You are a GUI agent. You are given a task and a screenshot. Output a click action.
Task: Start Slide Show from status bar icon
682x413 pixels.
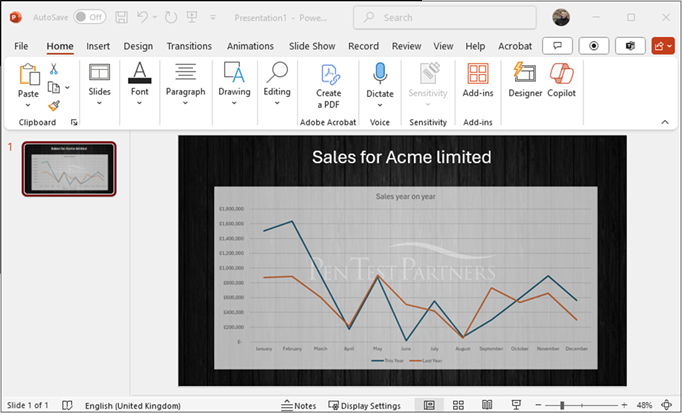pyautogui.click(x=516, y=405)
